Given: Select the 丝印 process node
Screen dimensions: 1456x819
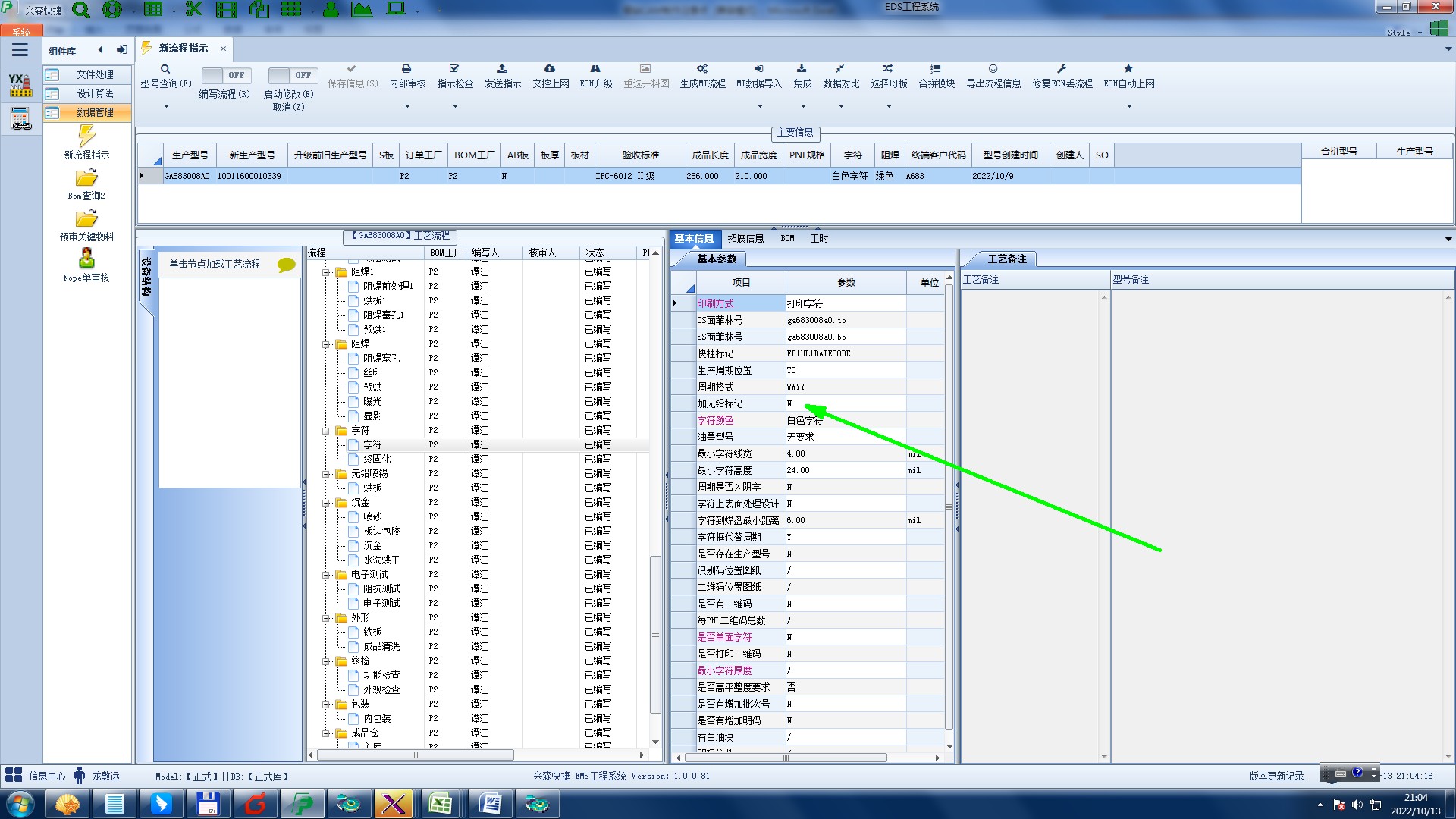Looking at the screenshot, I should [x=372, y=372].
